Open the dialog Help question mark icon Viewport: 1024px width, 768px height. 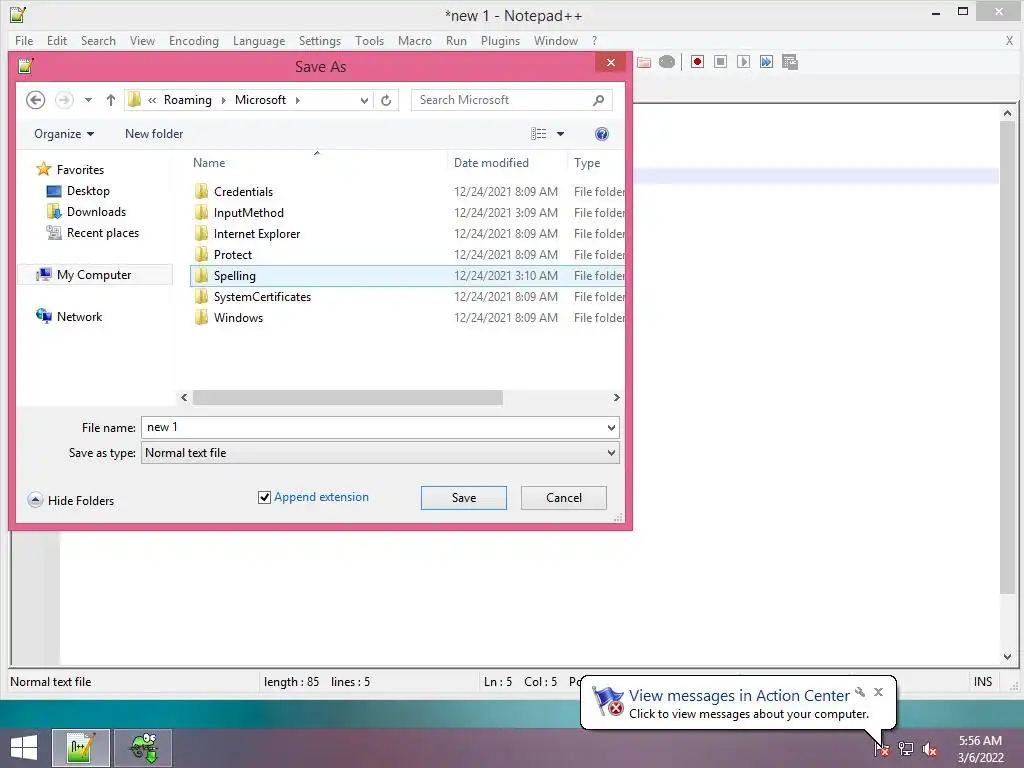601,134
